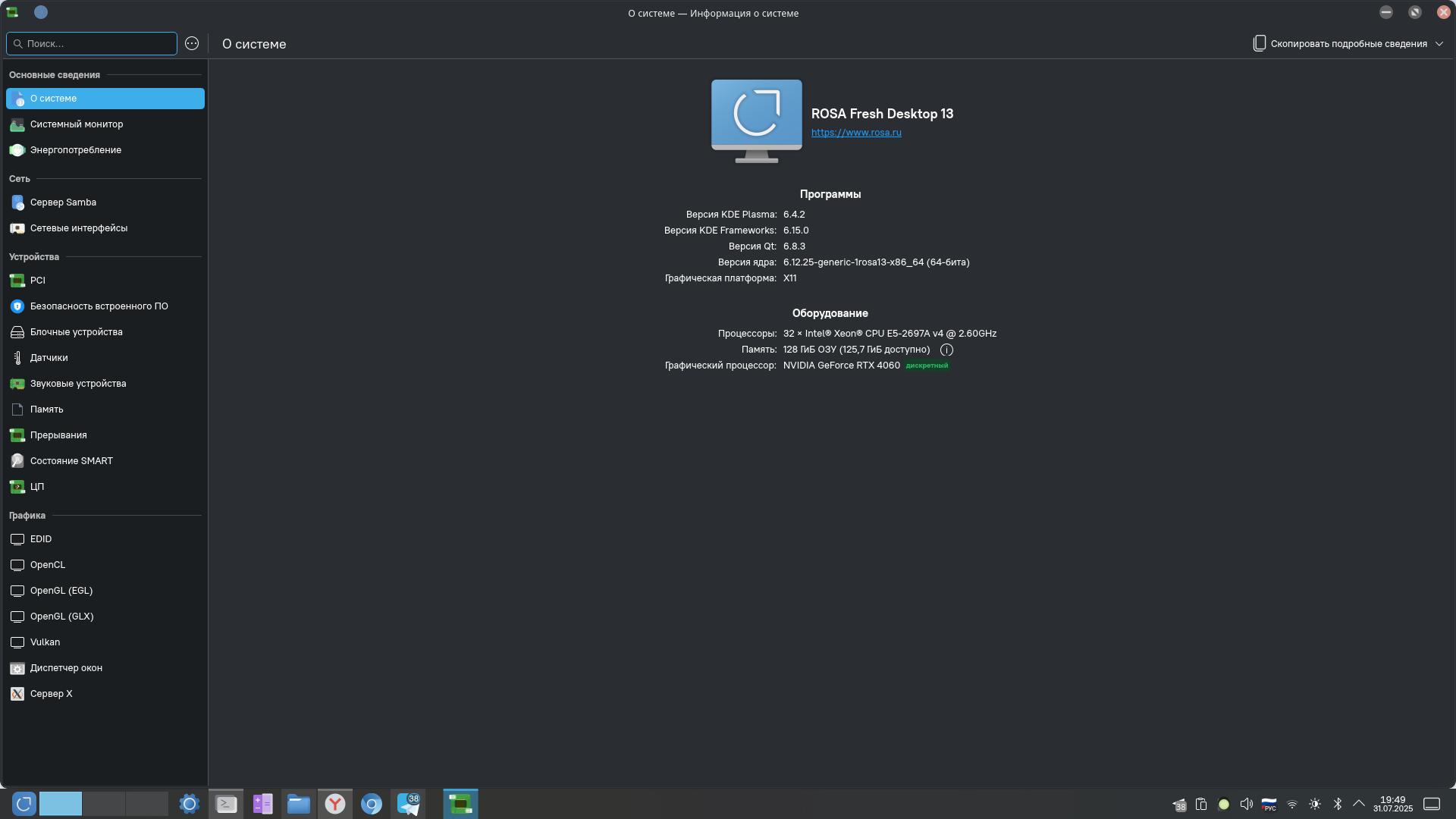Click the memory info circle icon
The height and width of the screenshot is (819, 1456).
pyautogui.click(x=946, y=350)
